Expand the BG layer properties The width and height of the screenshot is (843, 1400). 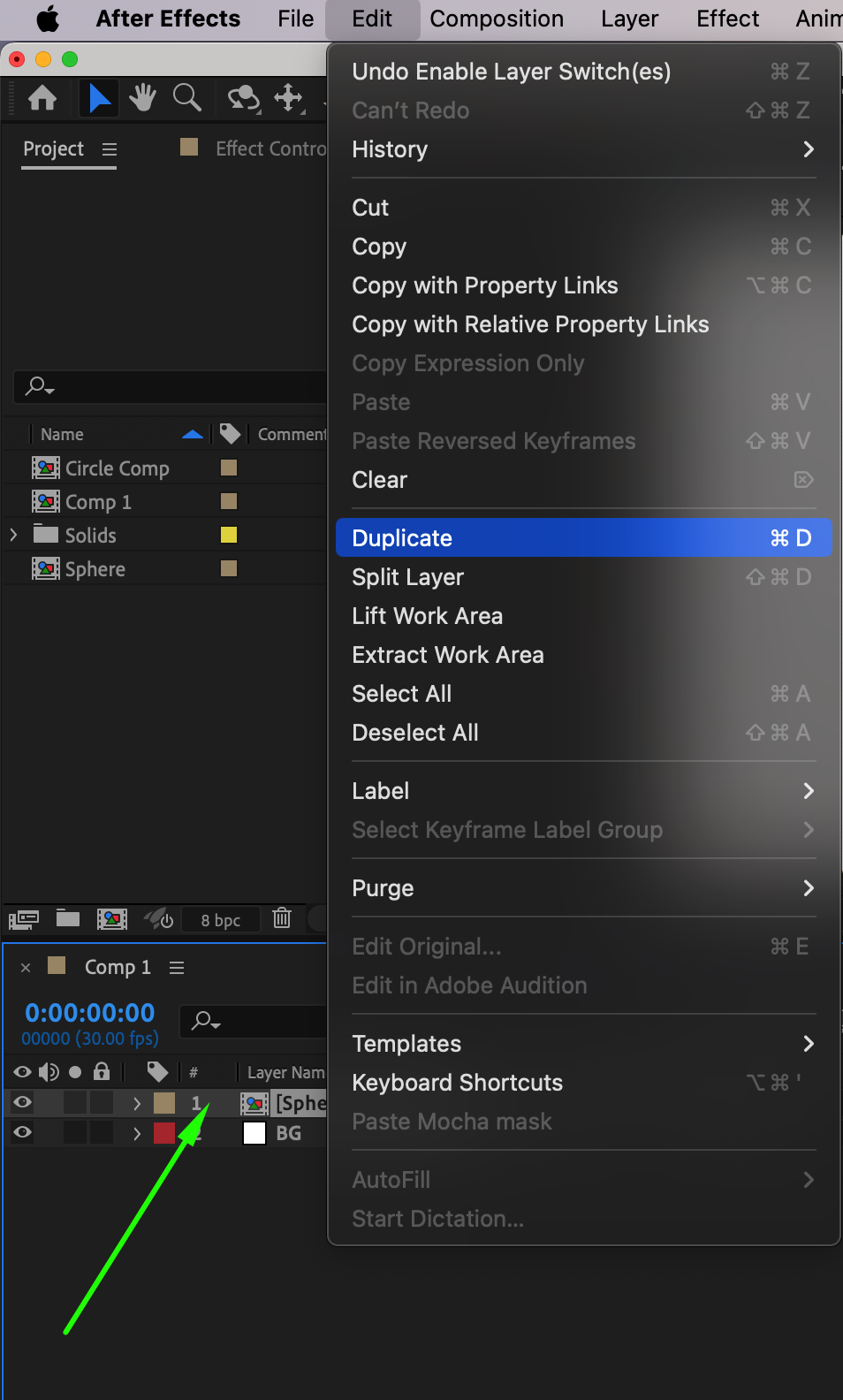(137, 1133)
